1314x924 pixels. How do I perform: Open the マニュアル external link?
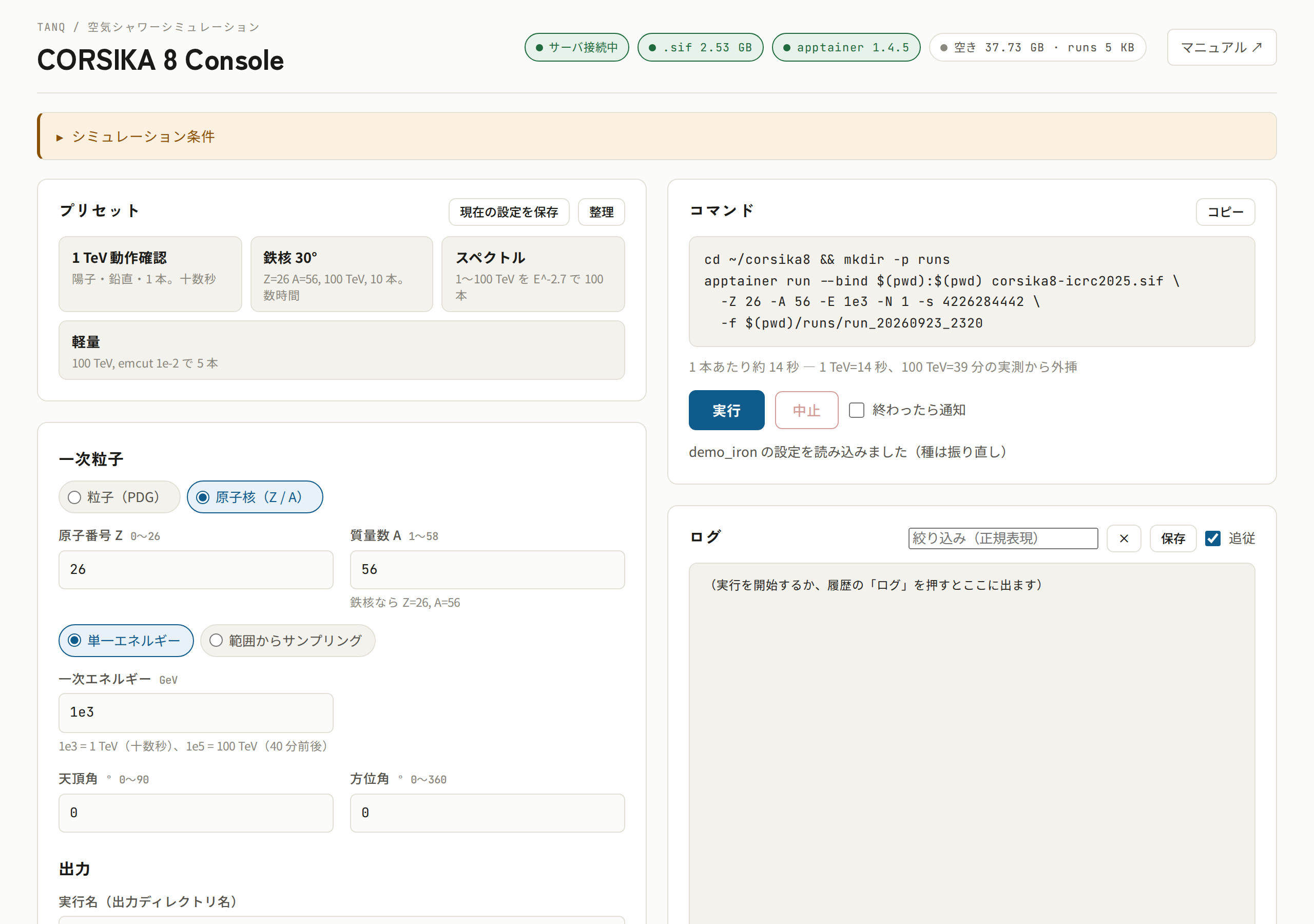pos(1222,48)
